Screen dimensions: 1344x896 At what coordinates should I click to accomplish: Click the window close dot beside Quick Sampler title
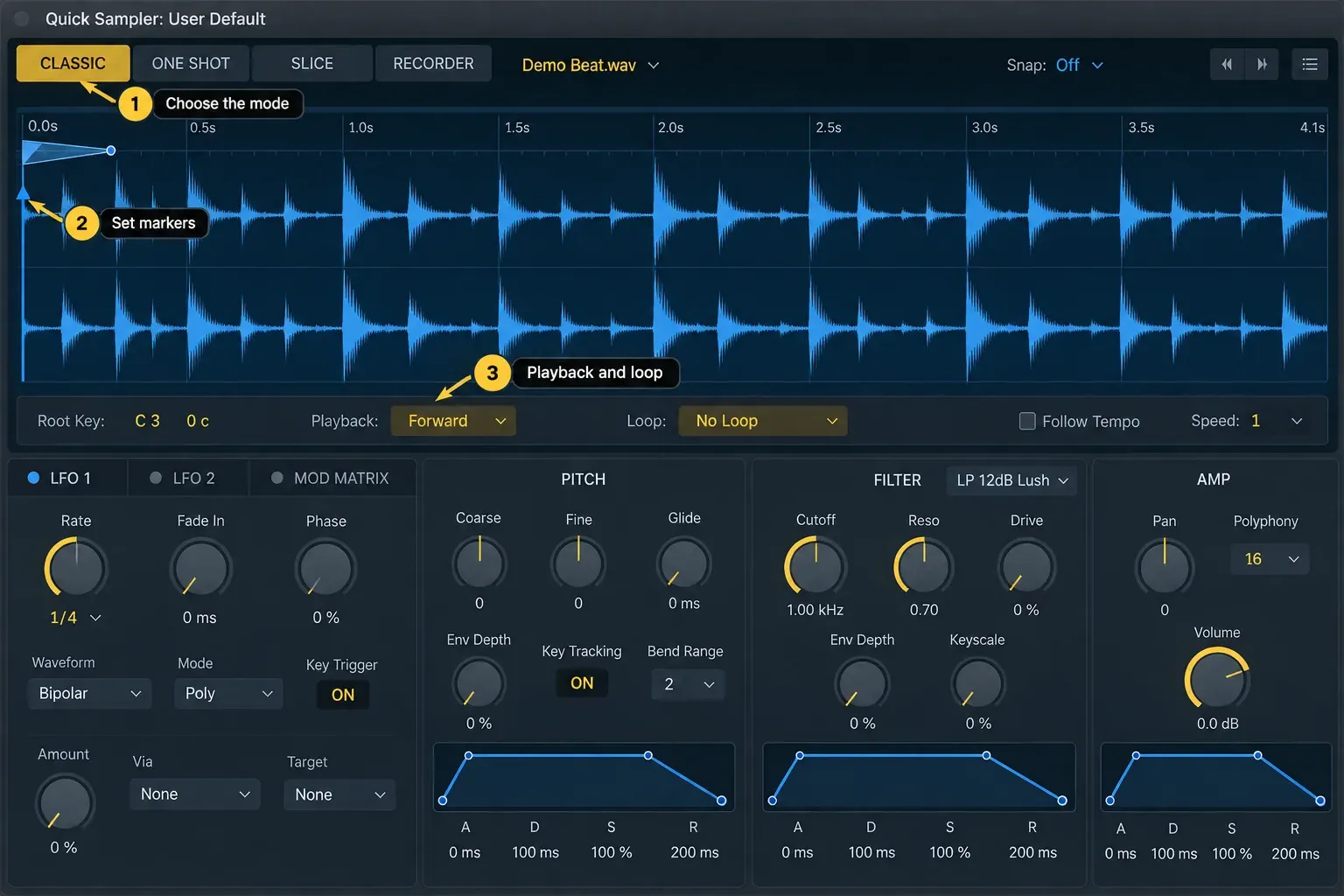tap(22, 18)
